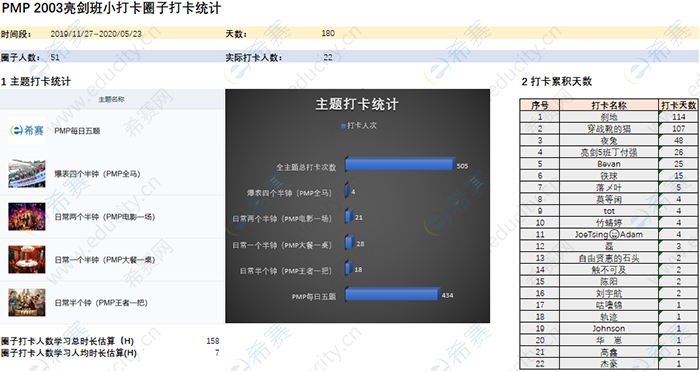Click the 主题打卡统计 chart title
Screen dimensions: 700x371
[x=357, y=104]
